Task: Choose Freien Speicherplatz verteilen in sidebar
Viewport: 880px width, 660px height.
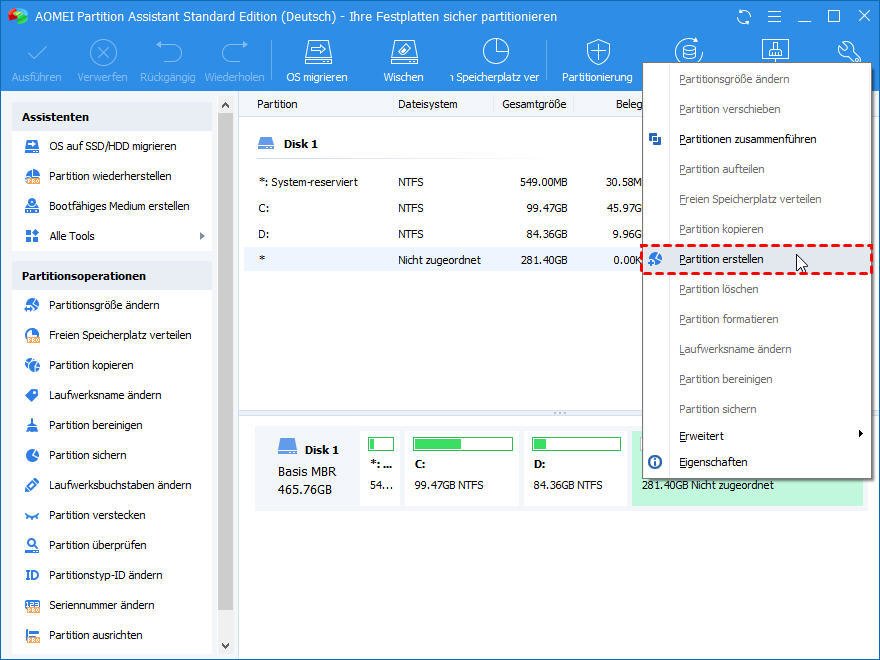Action: coord(120,335)
